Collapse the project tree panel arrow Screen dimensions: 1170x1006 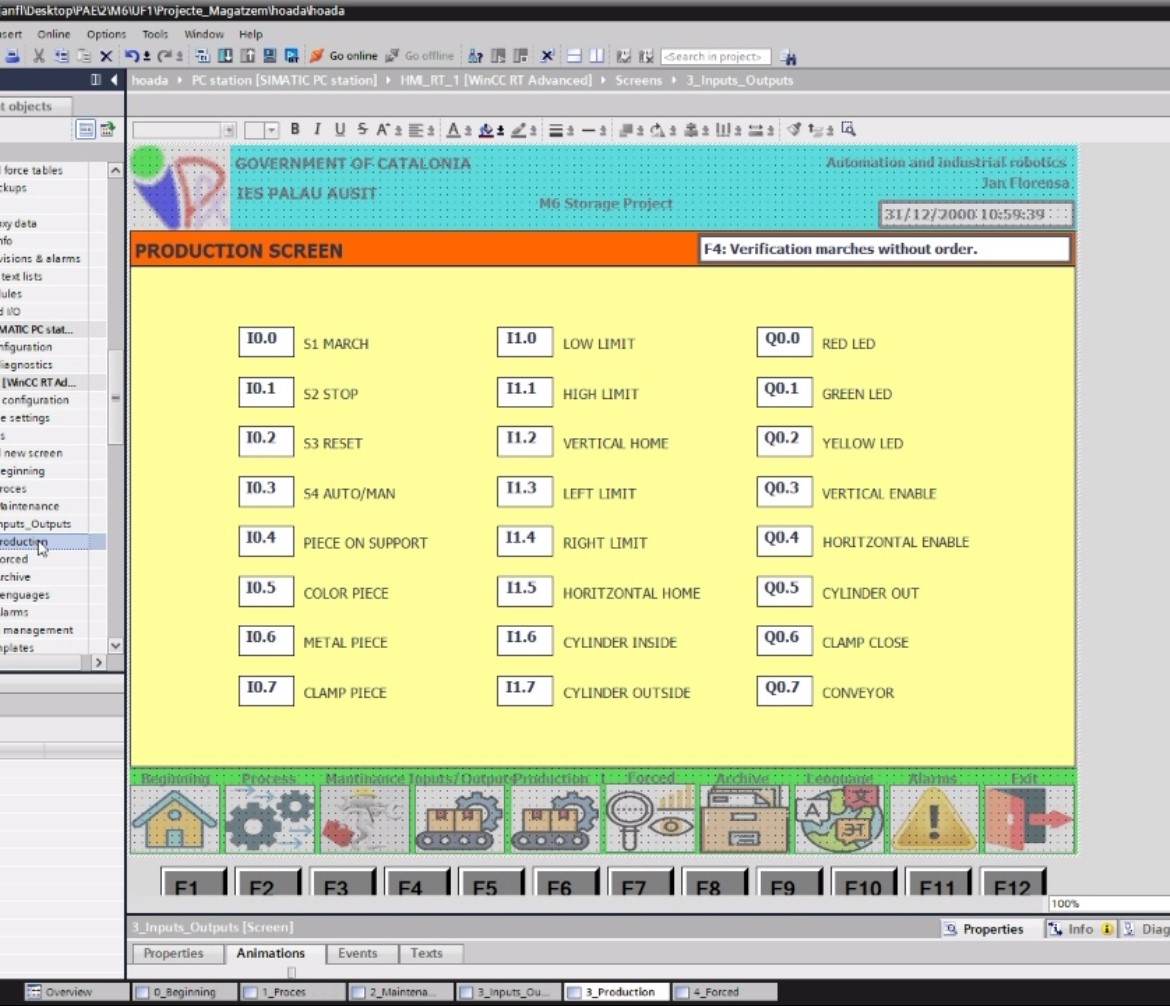tap(114, 80)
